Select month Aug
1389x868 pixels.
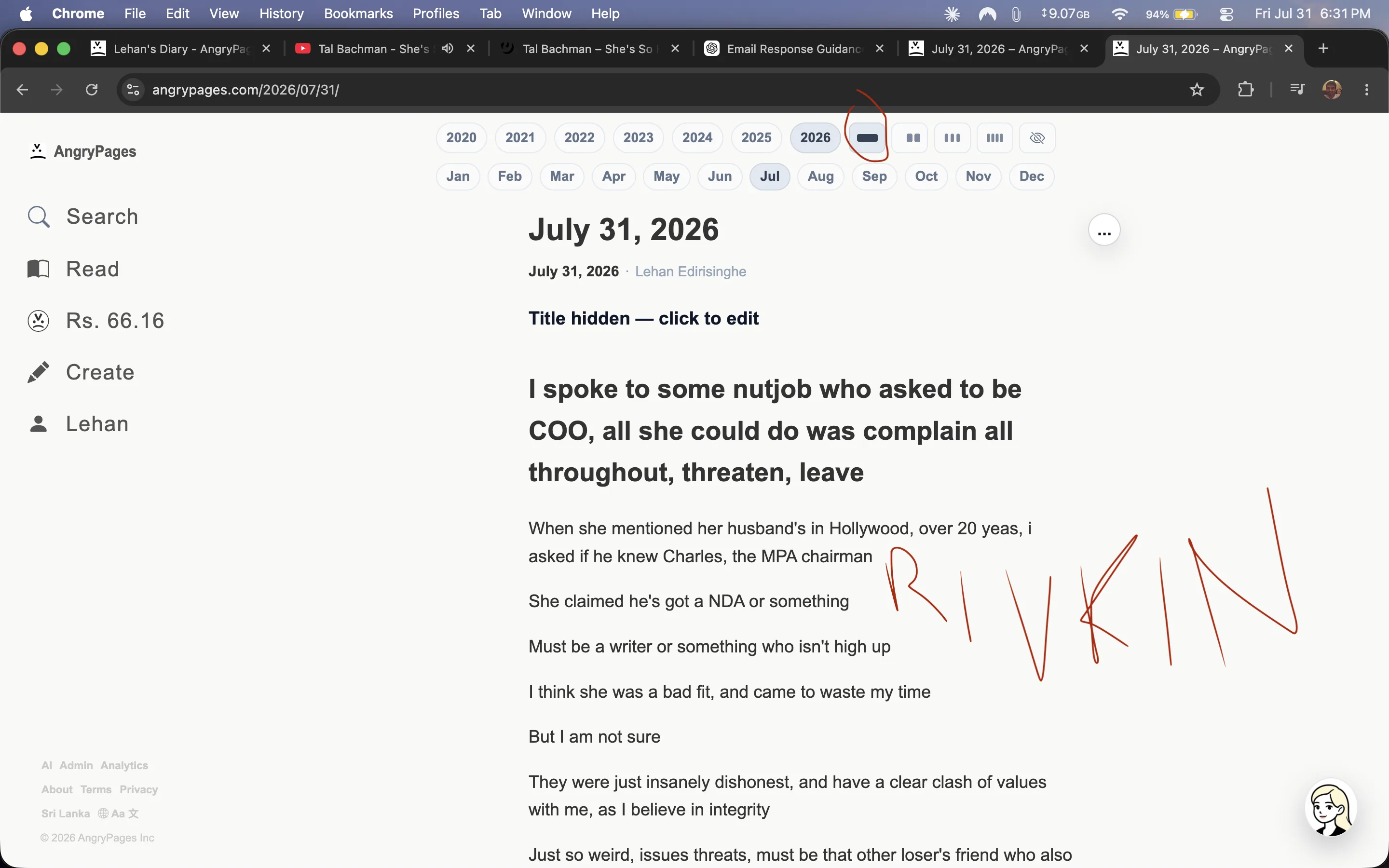tap(820, 176)
